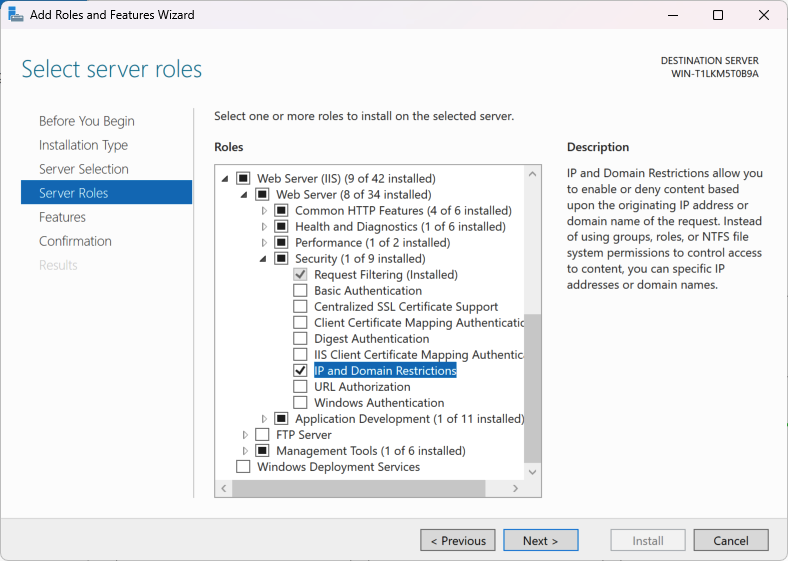
Task: Toggle the Health and Diagnostics checkbox
Action: point(281,227)
